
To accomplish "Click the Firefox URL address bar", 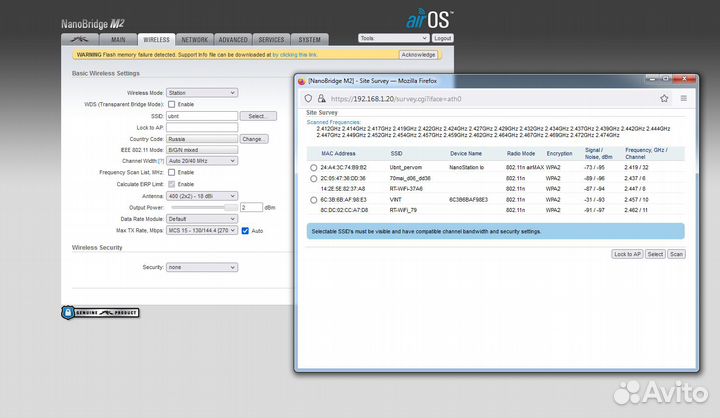I will pos(487,99).
